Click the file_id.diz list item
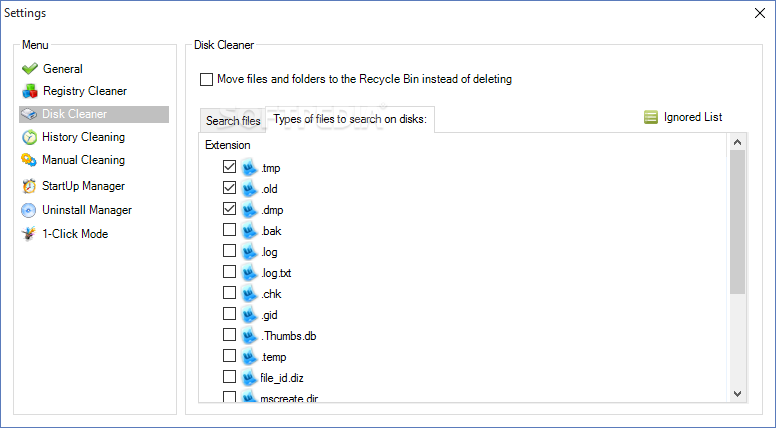The image size is (776, 428). pos(282,378)
